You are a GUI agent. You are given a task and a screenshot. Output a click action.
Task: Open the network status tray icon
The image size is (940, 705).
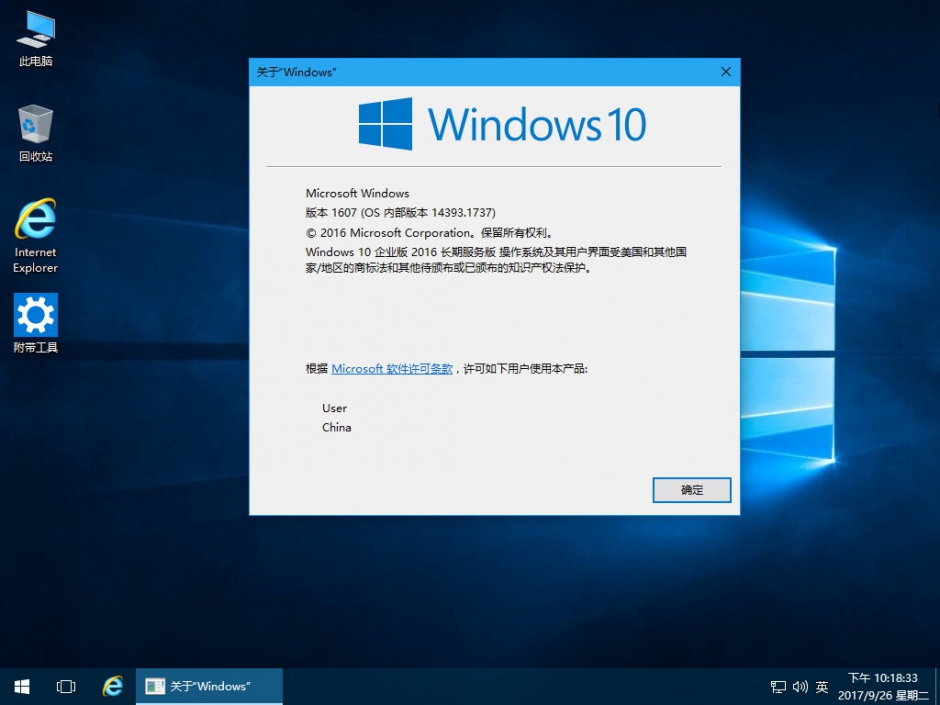[778, 687]
